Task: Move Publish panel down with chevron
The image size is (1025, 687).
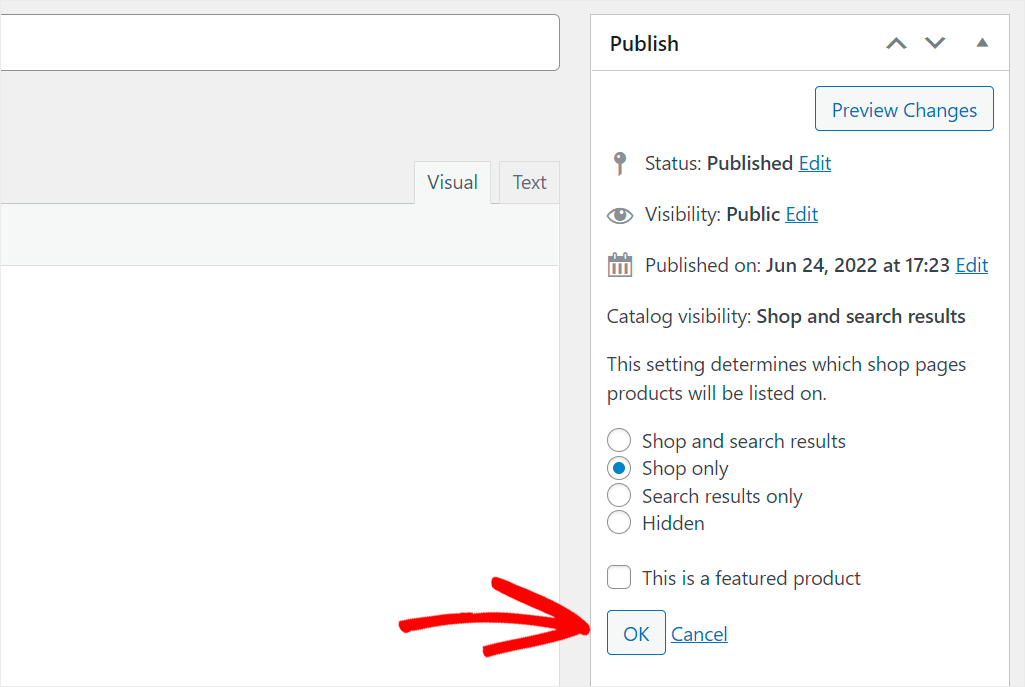Action: point(935,44)
